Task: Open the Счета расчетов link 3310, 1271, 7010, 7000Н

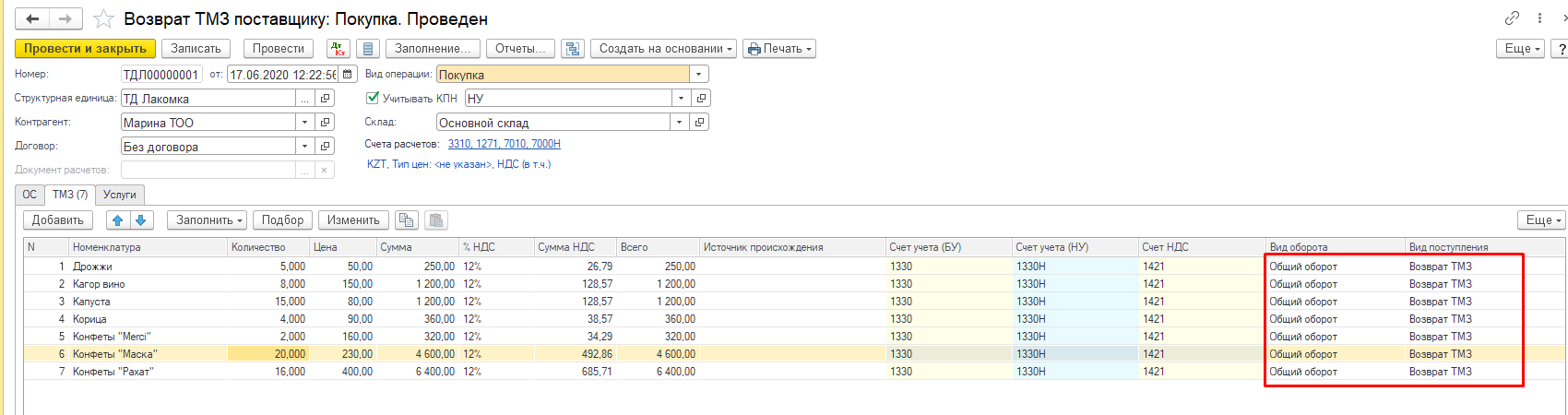Action: click(505, 144)
